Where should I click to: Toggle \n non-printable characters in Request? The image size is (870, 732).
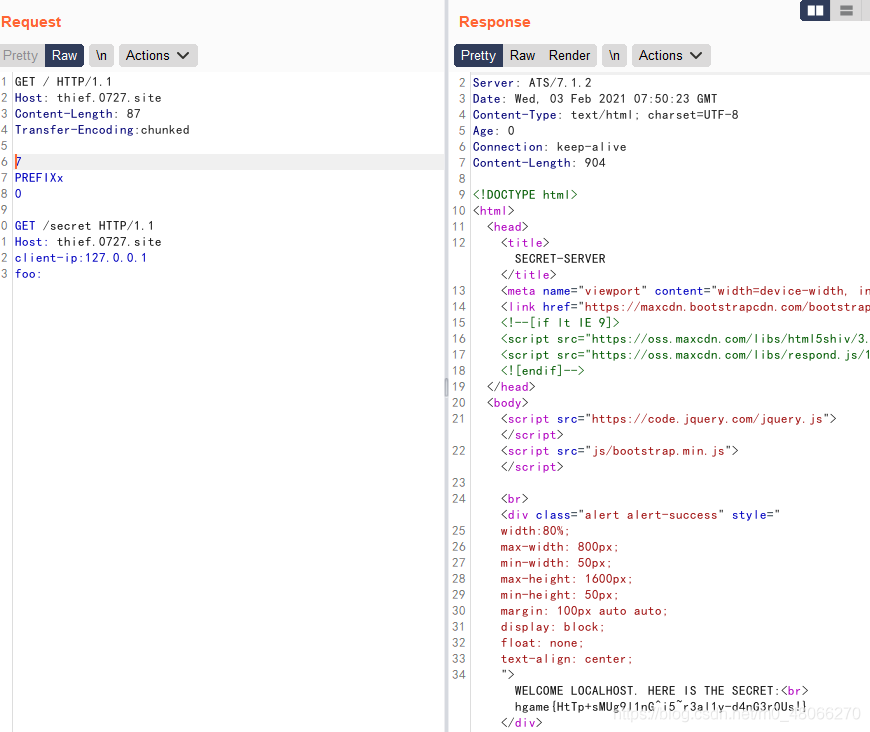(102, 55)
